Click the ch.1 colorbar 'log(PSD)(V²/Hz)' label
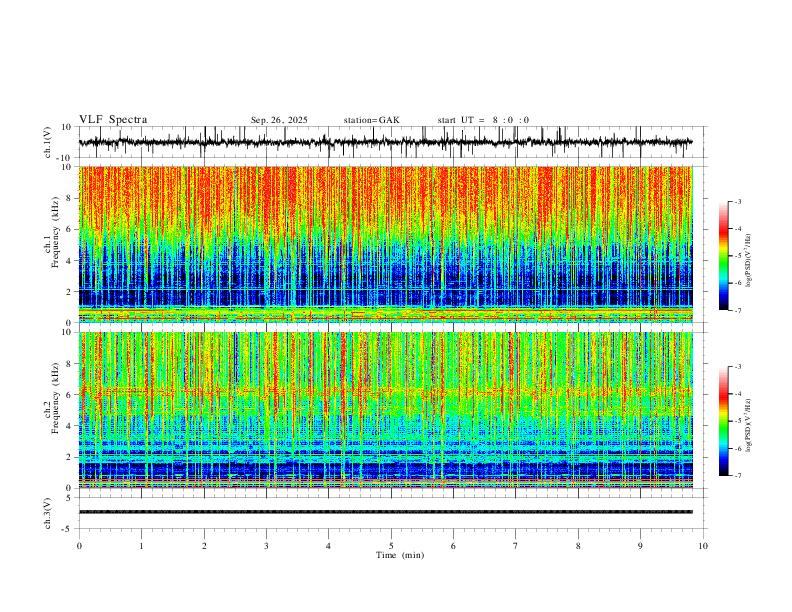This screenshot has height=612, width=792. tap(748, 261)
